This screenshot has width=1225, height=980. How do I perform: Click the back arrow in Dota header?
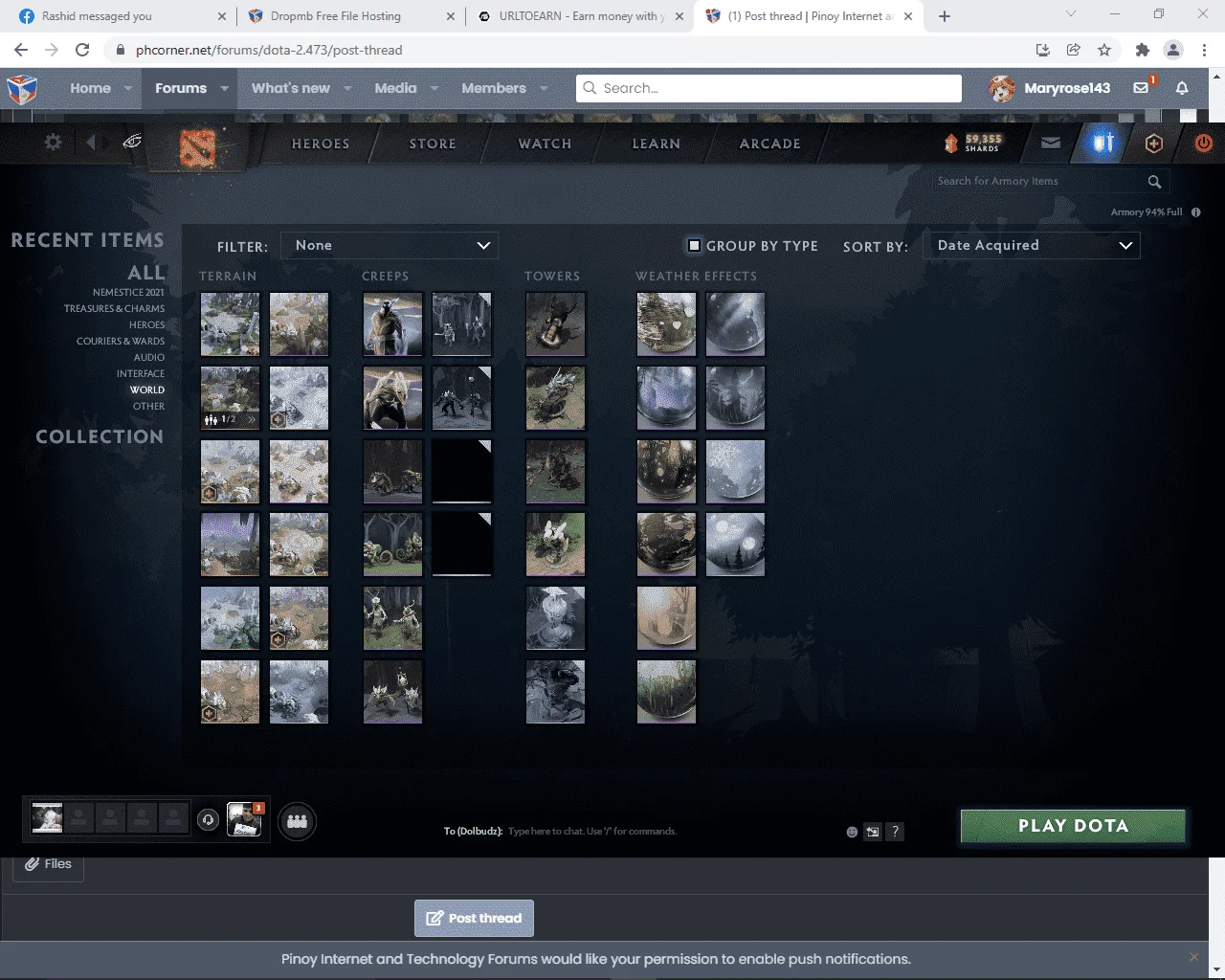(x=91, y=143)
